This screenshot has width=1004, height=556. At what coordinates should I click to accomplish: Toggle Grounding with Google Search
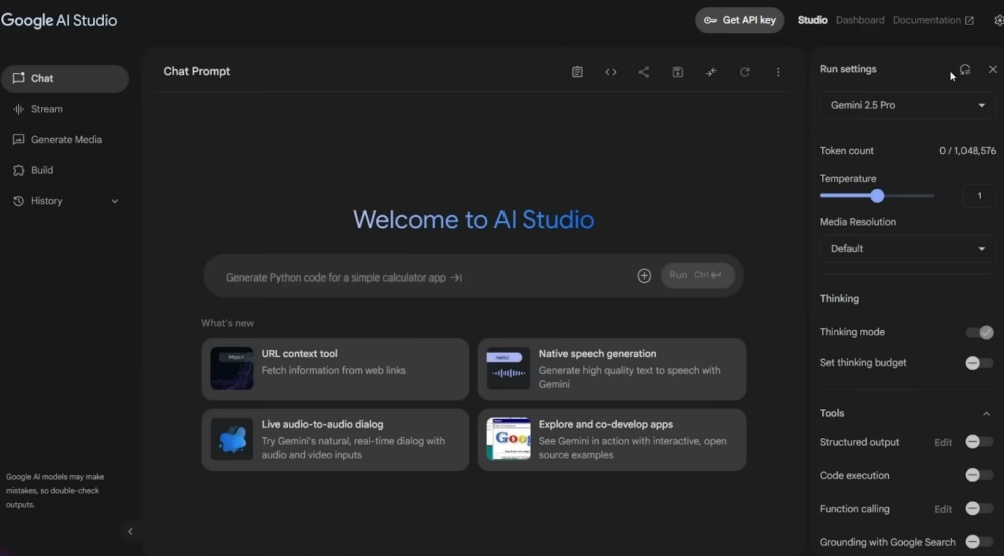[979, 542]
